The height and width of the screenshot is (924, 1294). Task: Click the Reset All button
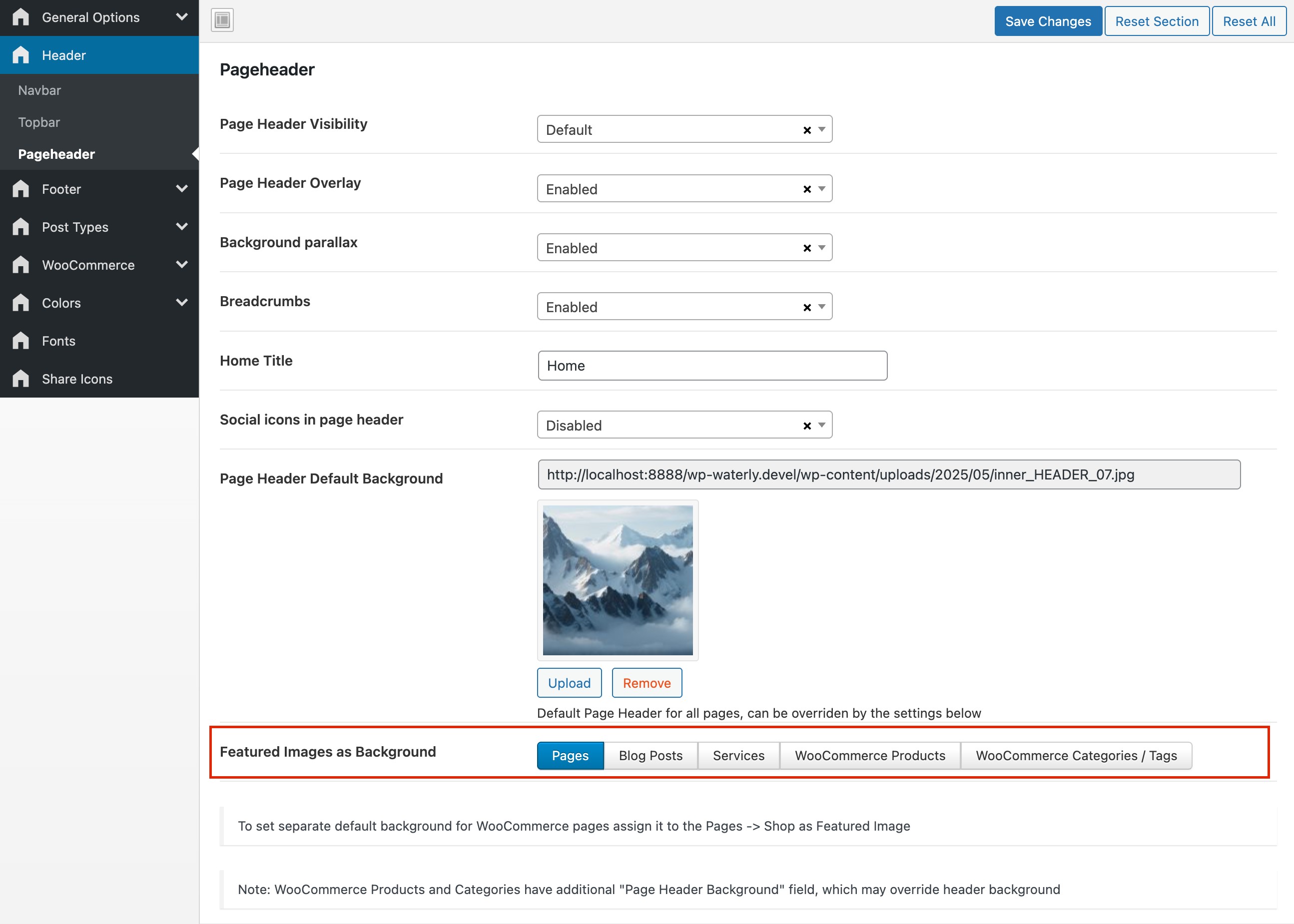[1249, 21]
